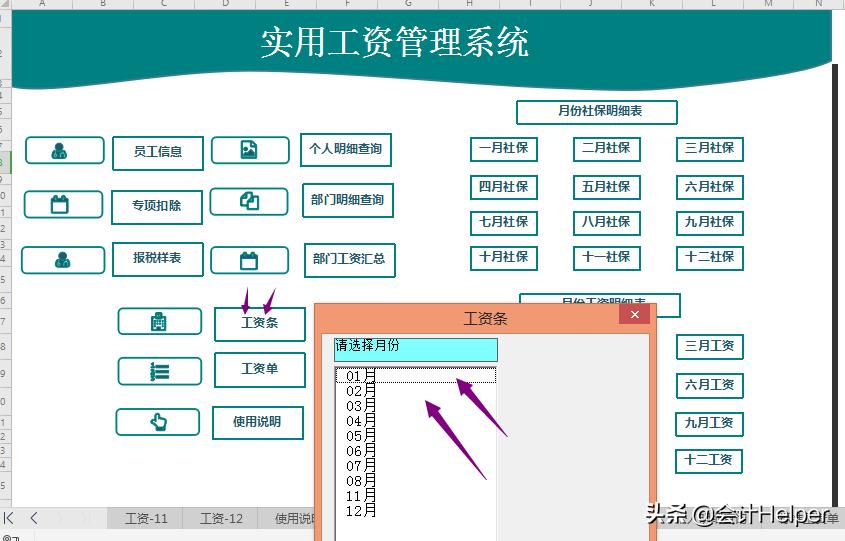Click the hand pointer icon beside 使用说明
Image resolution: width=845 pixels, height=541 pixels.
click(158, 421)
